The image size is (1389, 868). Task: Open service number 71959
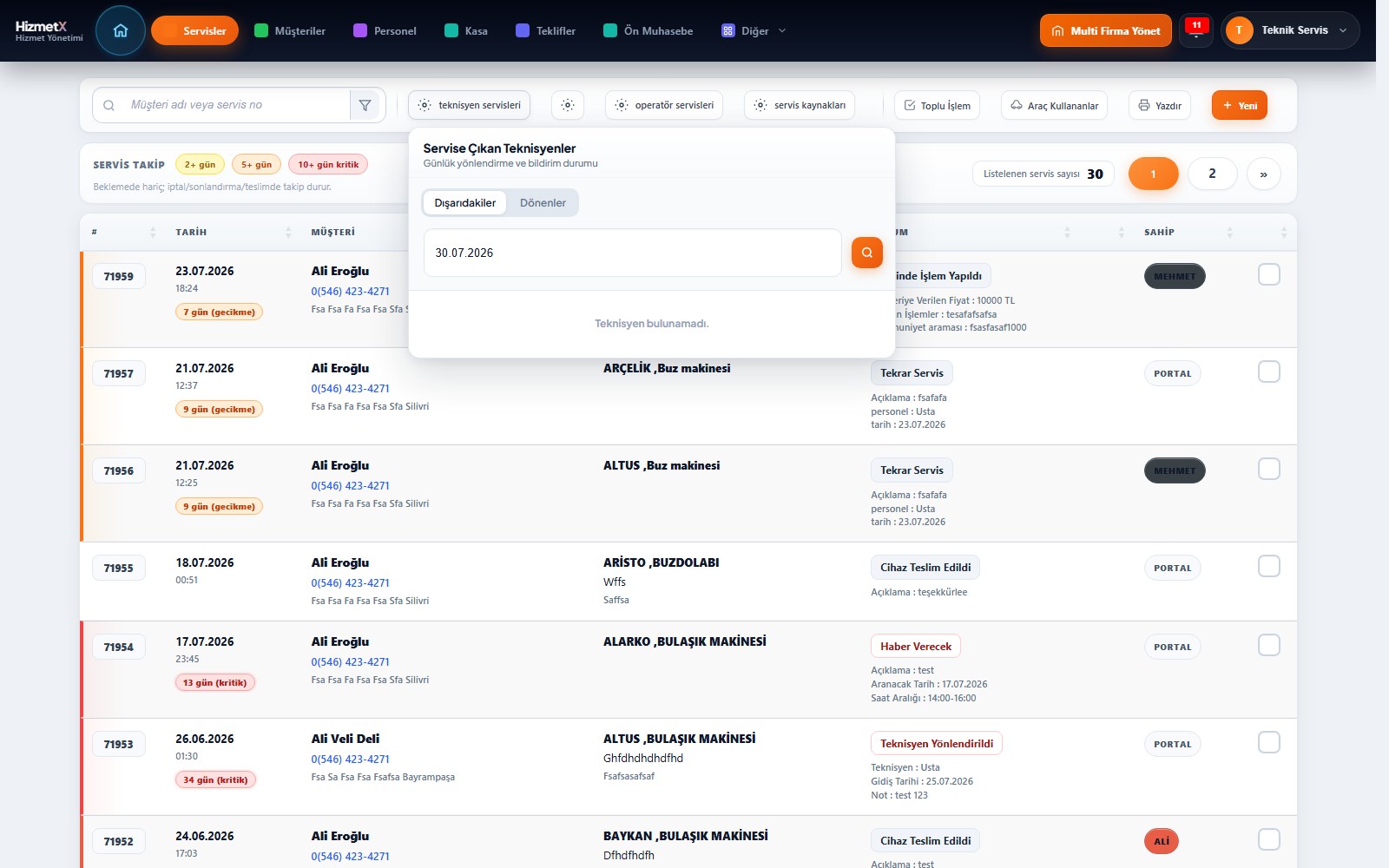tap(119, 276)
